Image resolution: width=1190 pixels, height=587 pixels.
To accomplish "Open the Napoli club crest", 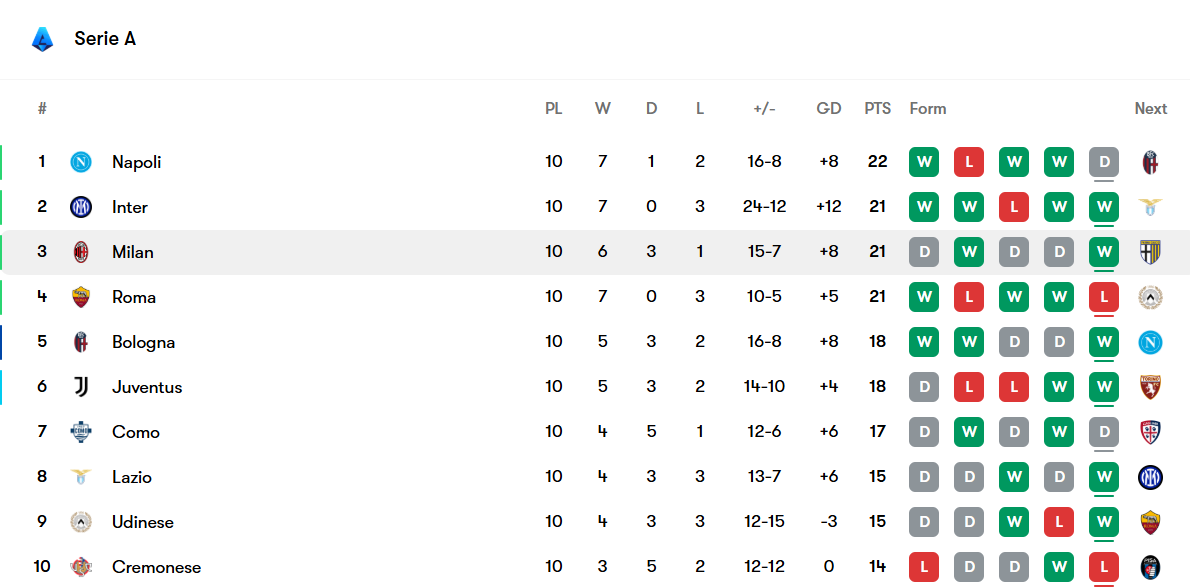I will [x=81, y=162].
